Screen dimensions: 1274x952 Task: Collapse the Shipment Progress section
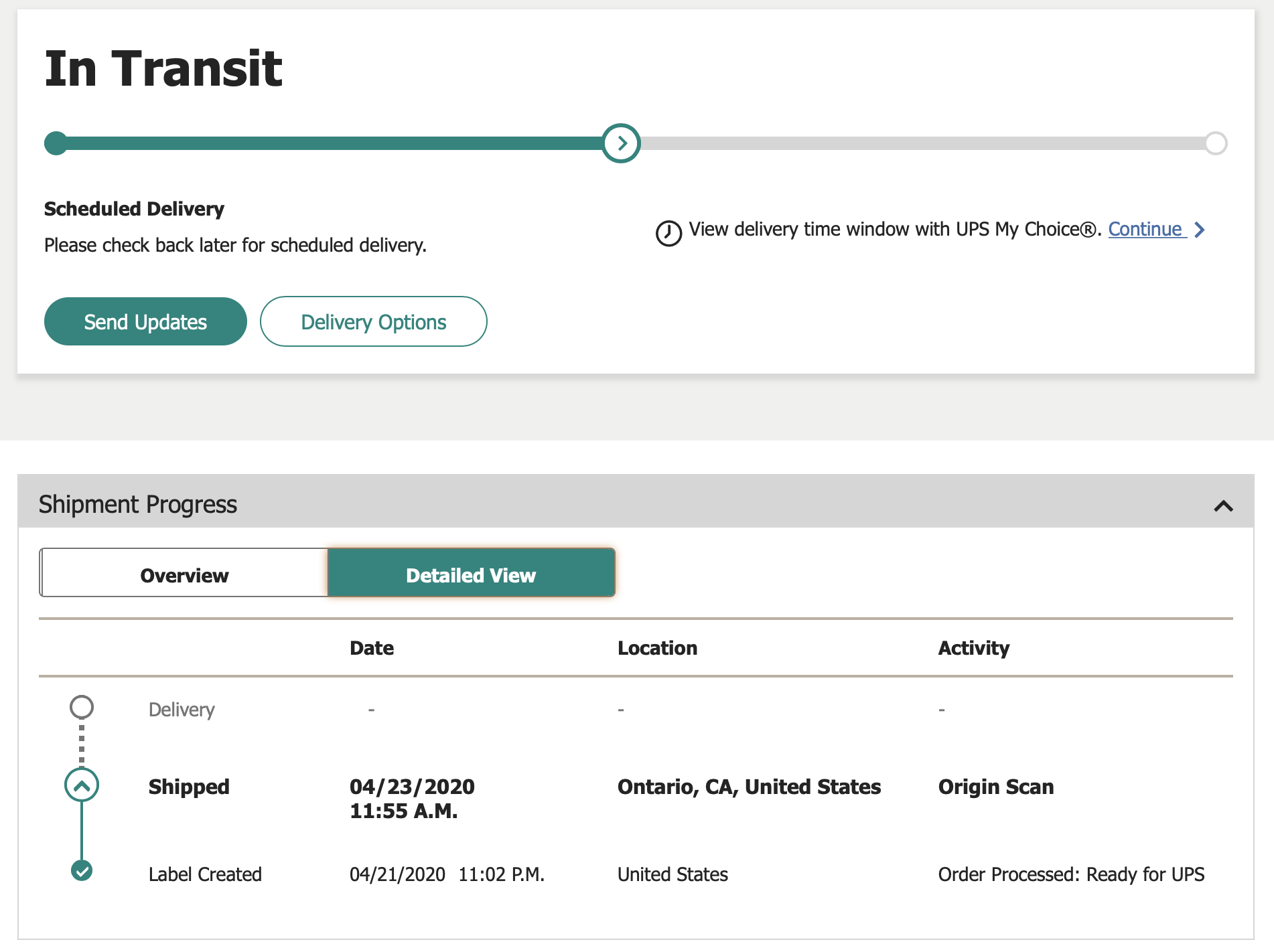pyautogui.click(x=1223, y=505)
